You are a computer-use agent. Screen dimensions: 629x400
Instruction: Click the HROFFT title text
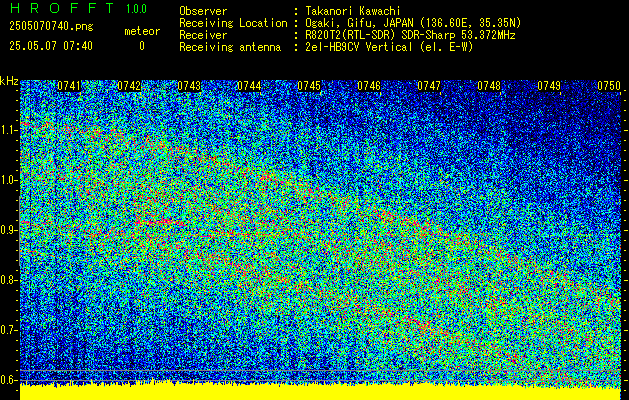tap(62, 8)
